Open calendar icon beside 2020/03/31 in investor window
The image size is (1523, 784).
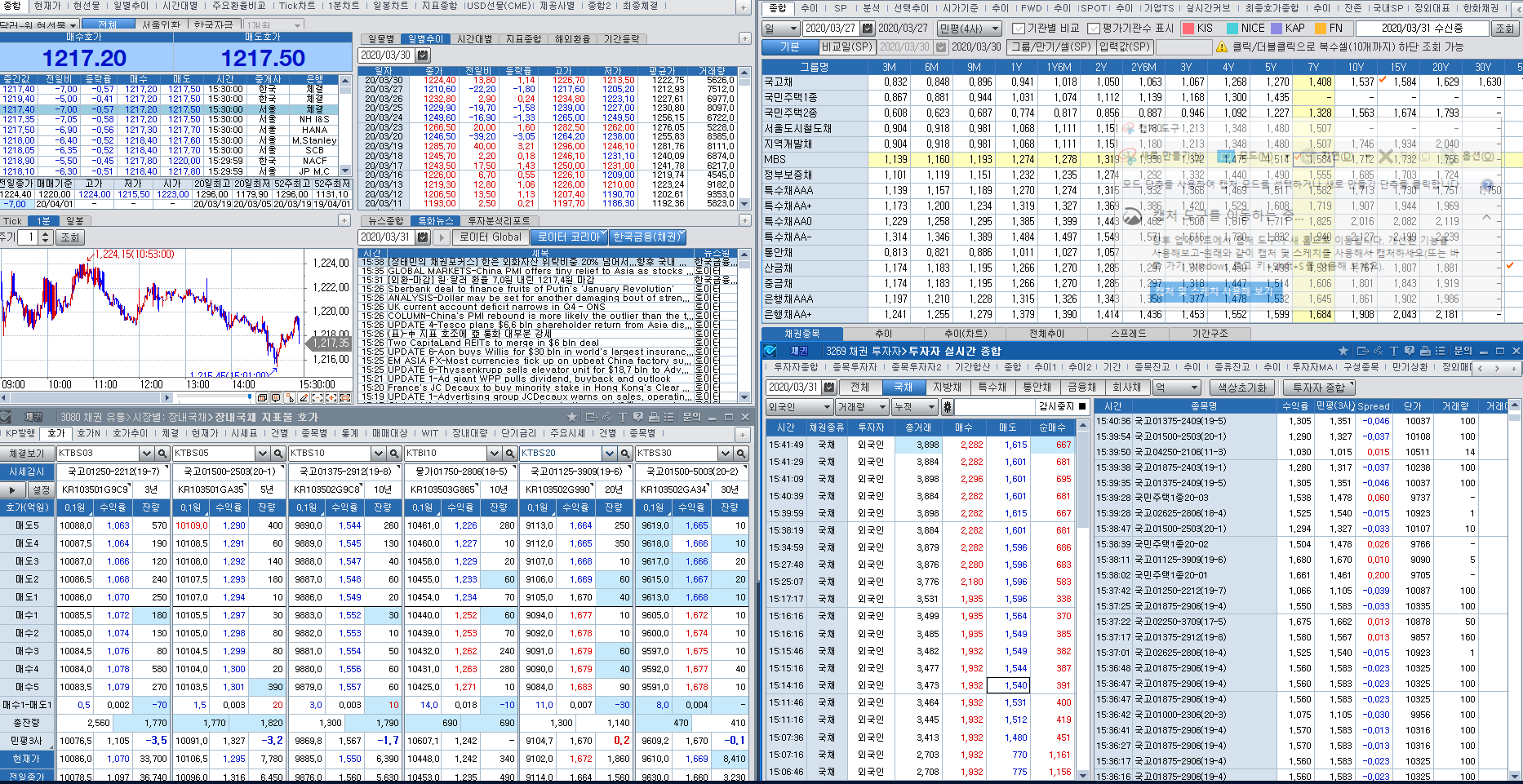[828, 388]
